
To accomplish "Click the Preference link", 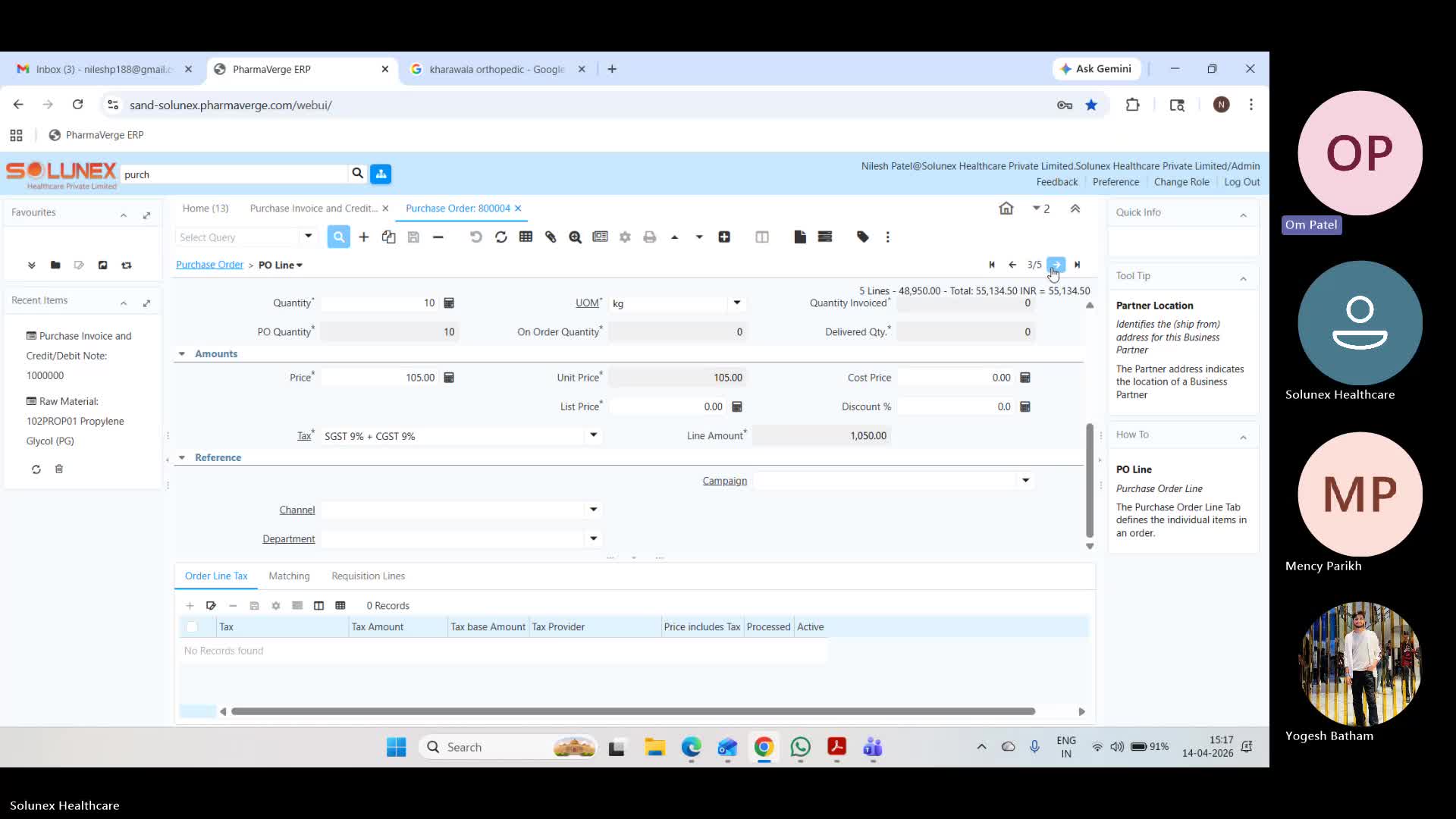I will click(1116, 182).
